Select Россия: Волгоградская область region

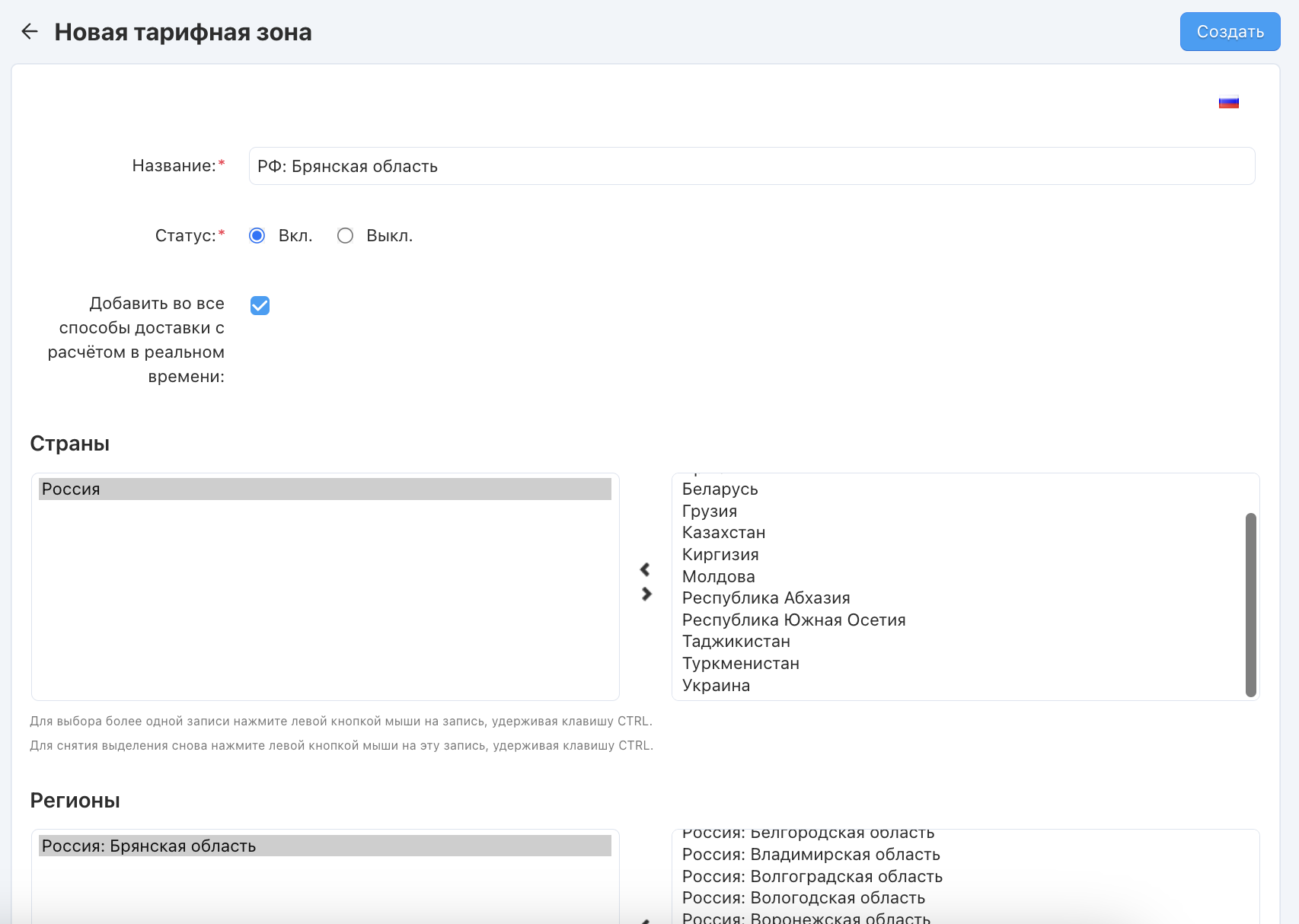click(x=812, y=877)
